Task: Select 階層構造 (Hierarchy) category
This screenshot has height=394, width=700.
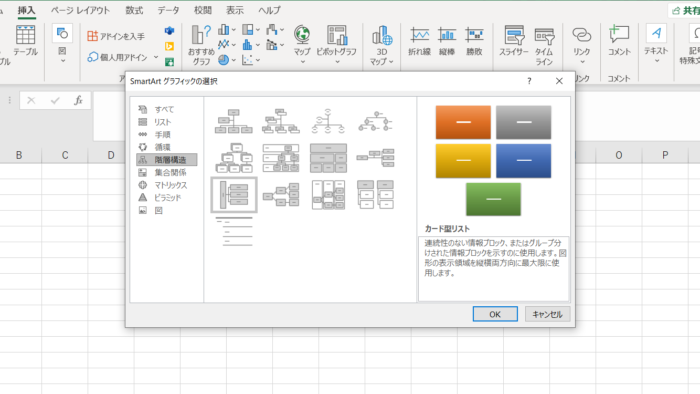Action: point(166,160)
